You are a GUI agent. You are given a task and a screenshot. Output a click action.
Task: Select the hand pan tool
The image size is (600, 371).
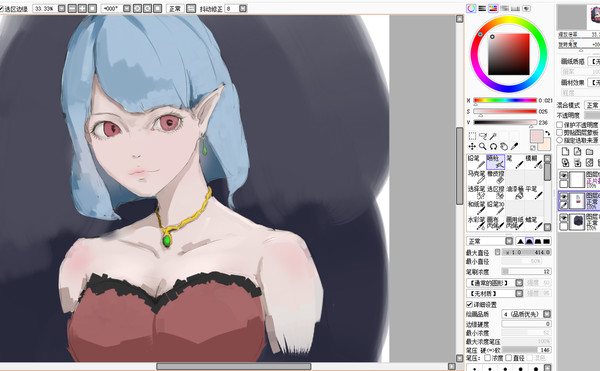504,146
